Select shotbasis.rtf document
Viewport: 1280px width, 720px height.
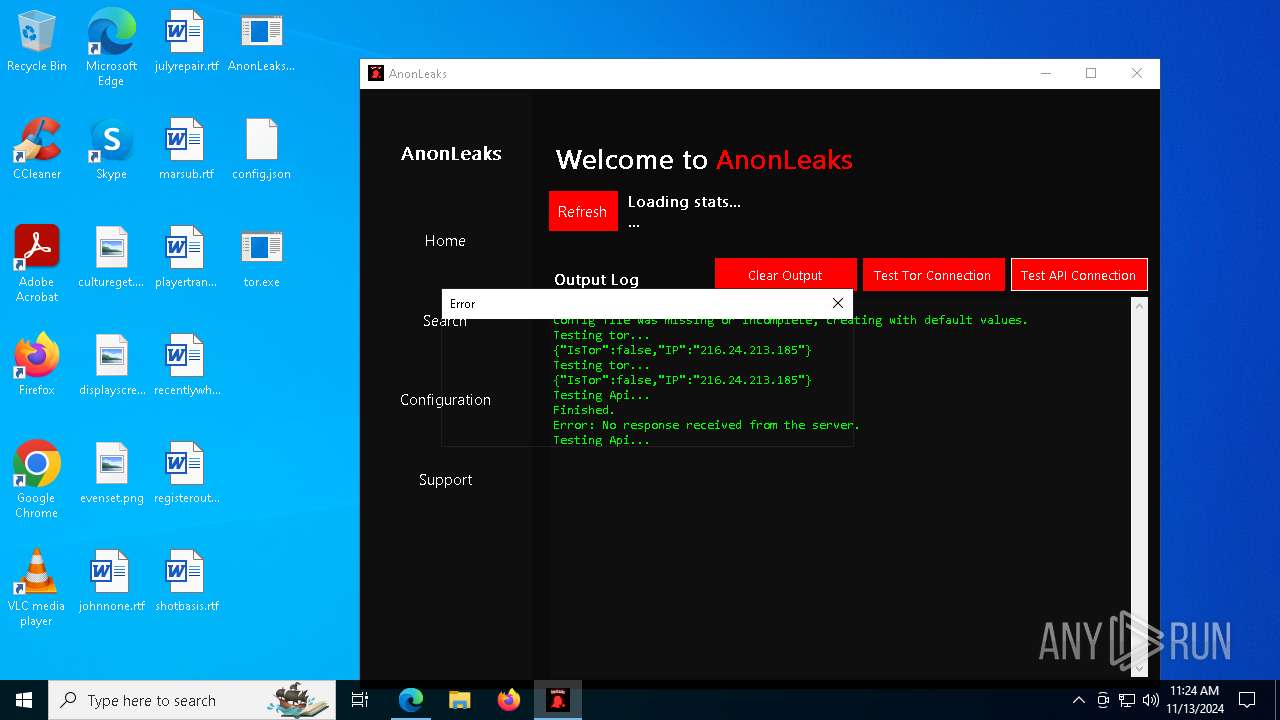pos(186,581)
